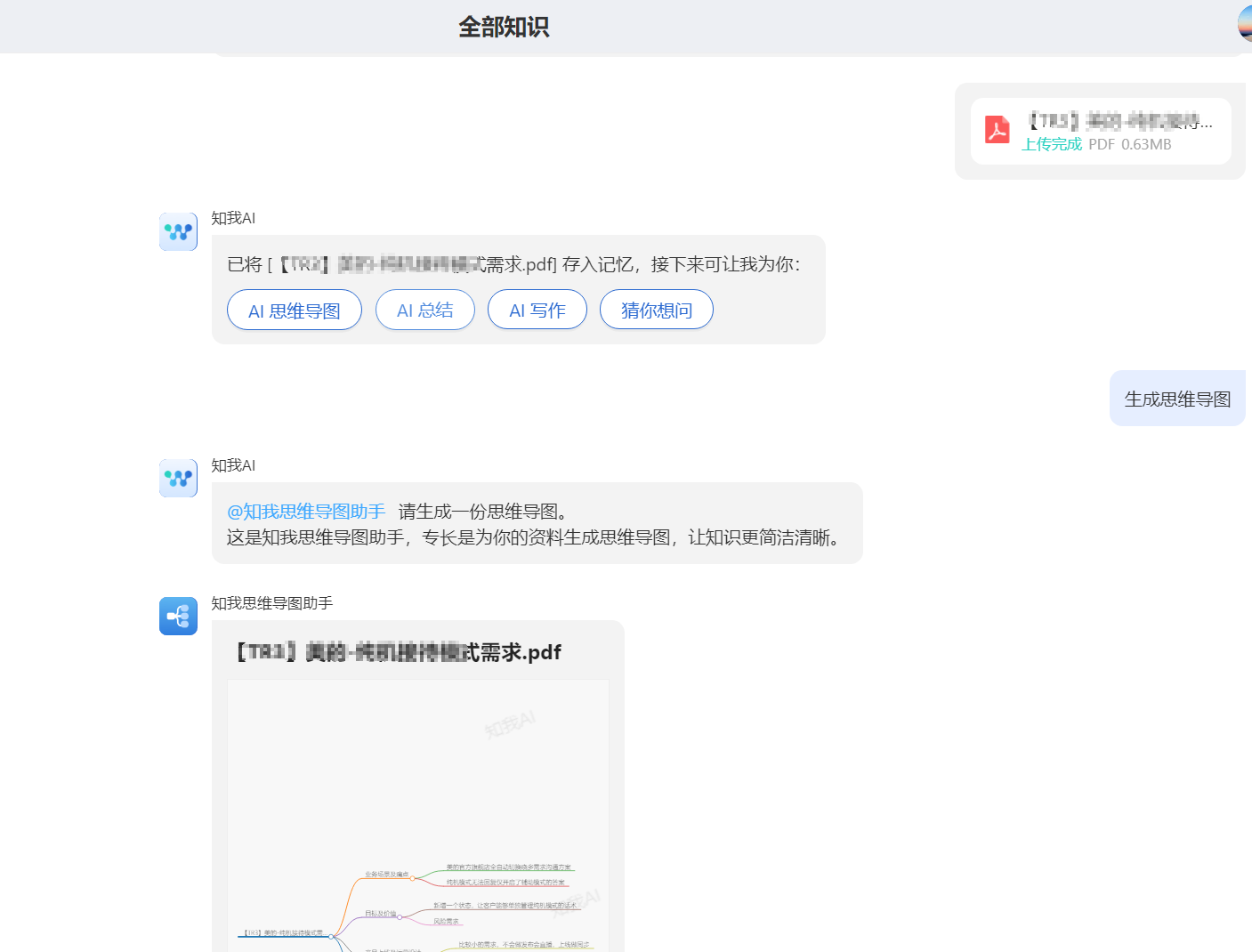Click the user profile avatar at top right
1252x952 pixels.
[x=1245, y=24]
